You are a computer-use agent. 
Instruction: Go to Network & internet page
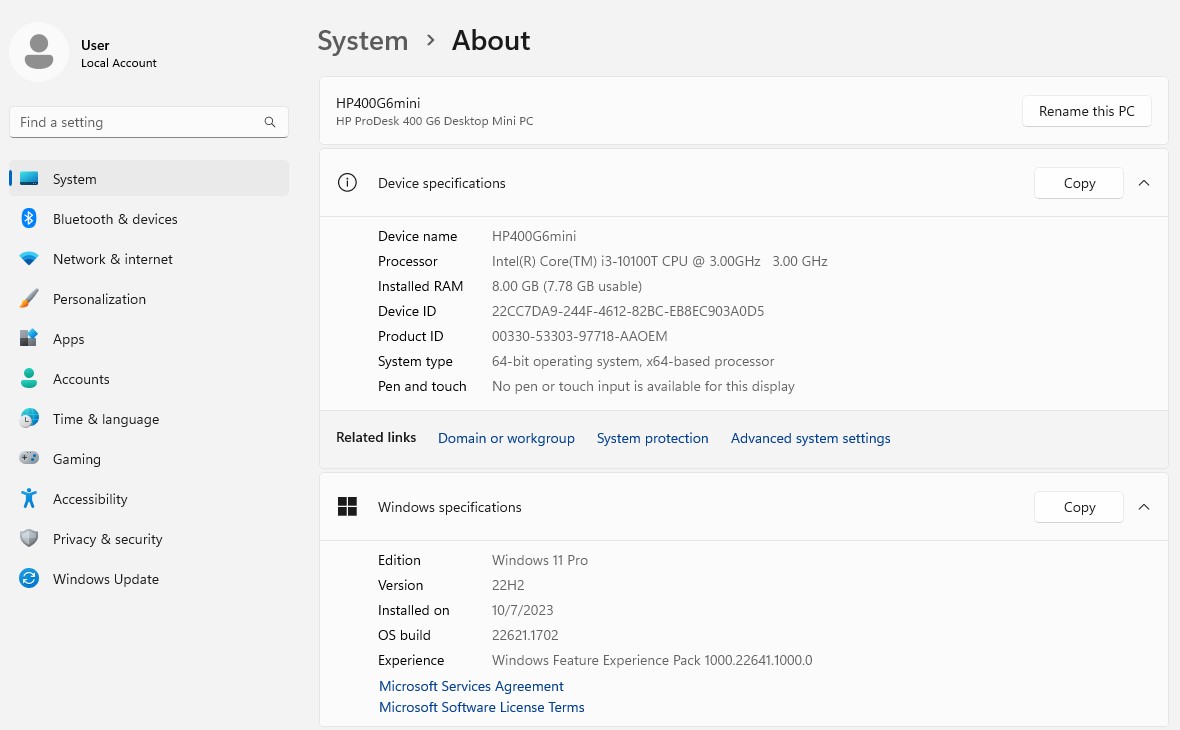click(149, 259)
